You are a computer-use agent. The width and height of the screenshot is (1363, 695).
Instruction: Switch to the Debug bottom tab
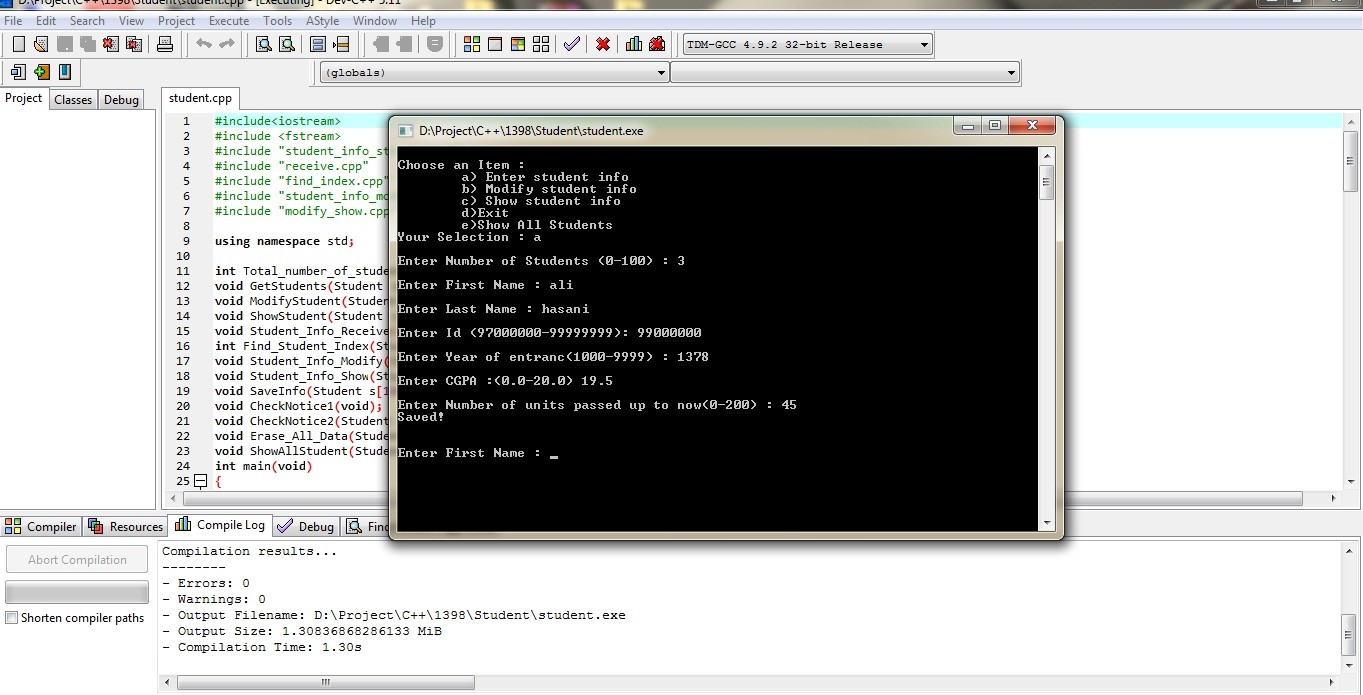[306, 526]
